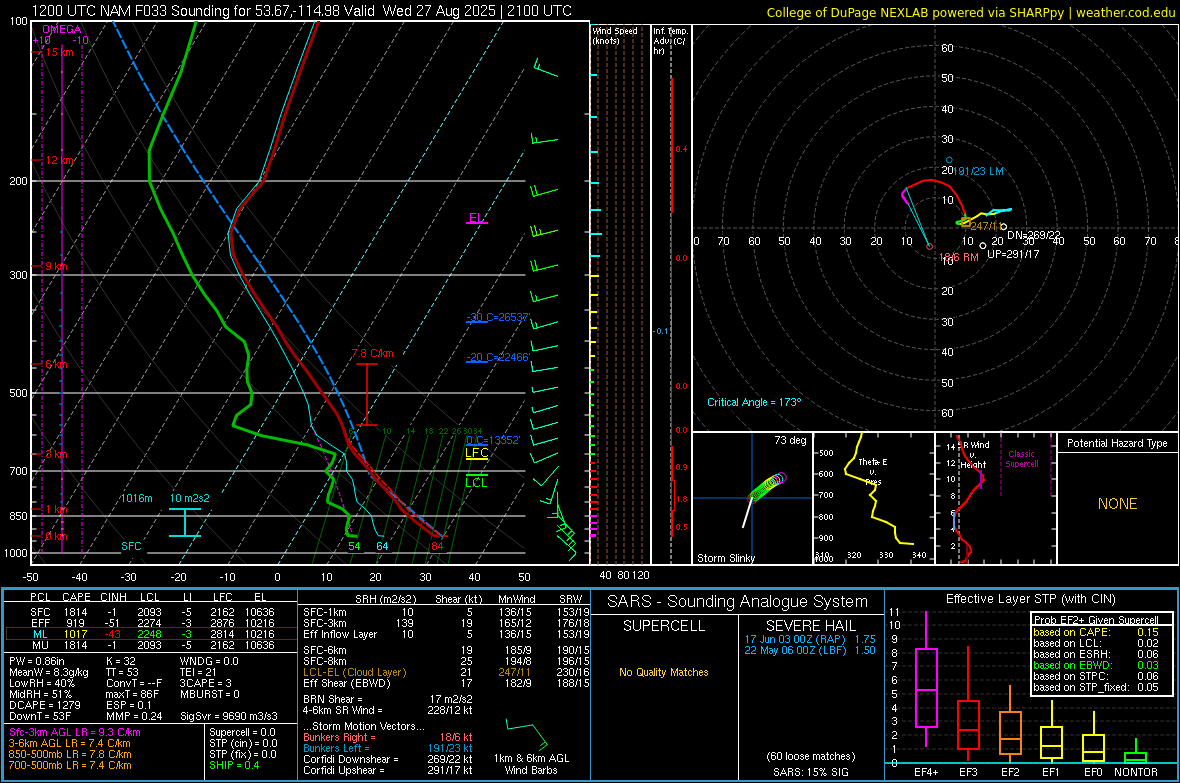Click the green SHIP = 0.4 value
1180x783 pixels.
pyautogui.click(x=234, y=765)
